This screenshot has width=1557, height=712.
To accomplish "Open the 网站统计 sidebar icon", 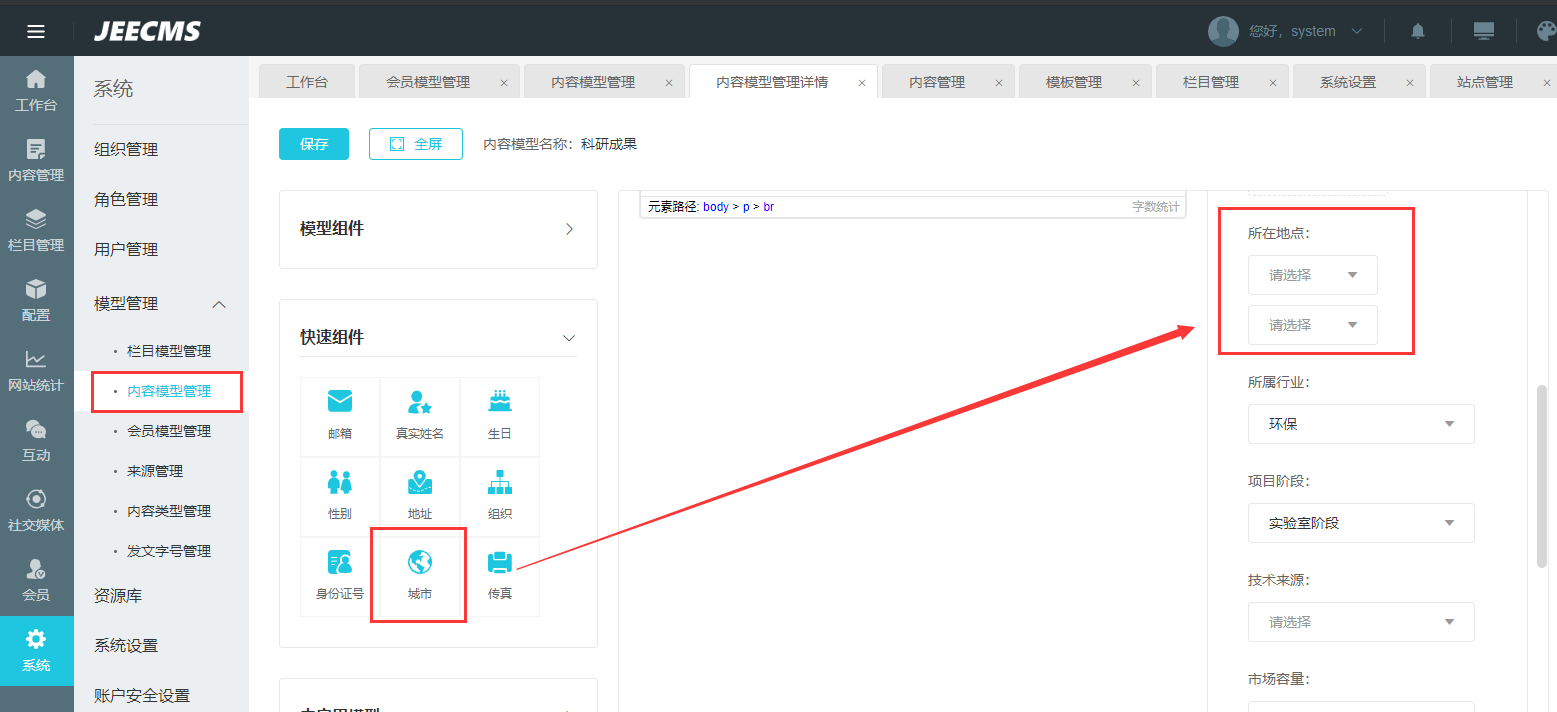I will (36, 370).
